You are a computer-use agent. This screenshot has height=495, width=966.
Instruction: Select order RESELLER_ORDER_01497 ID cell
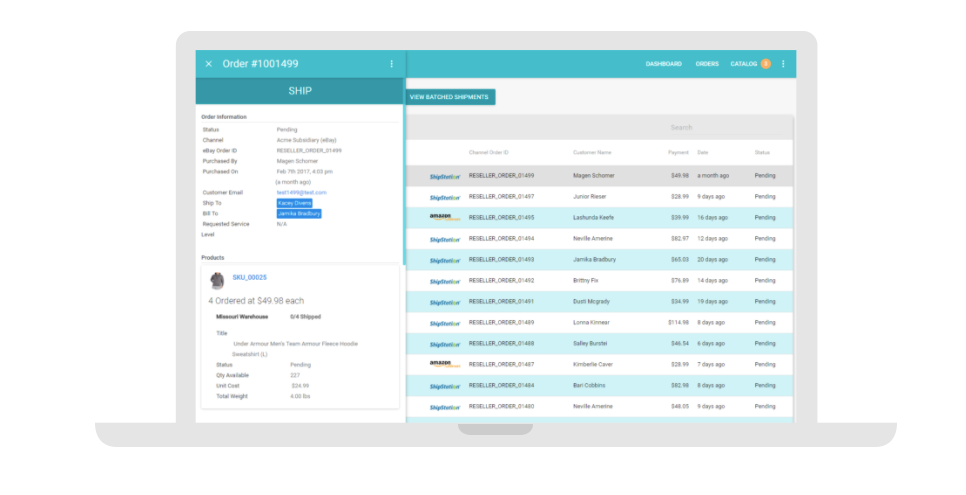tap(501, 197)
